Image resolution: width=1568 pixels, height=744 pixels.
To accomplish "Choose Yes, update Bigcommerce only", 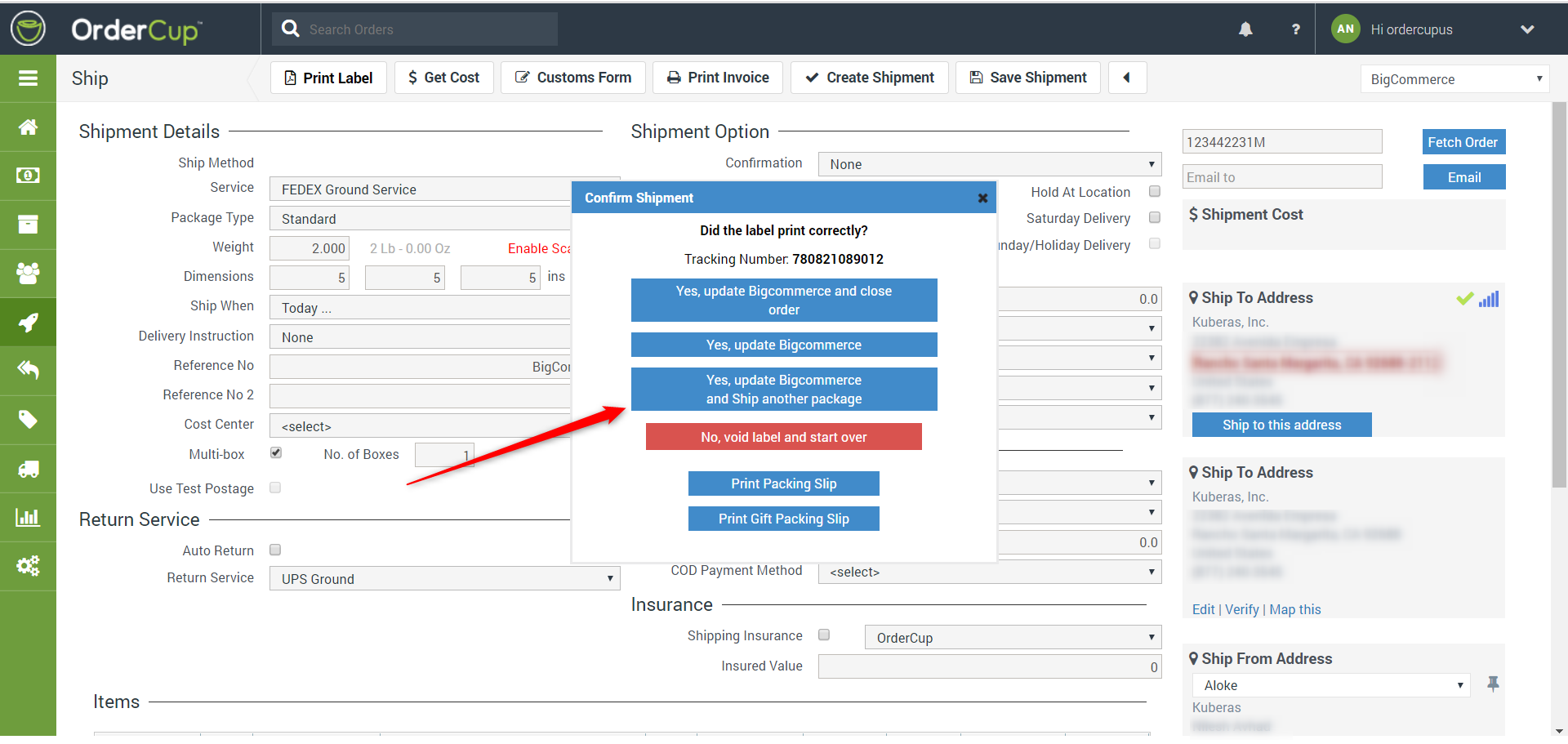I will (784, 345).
